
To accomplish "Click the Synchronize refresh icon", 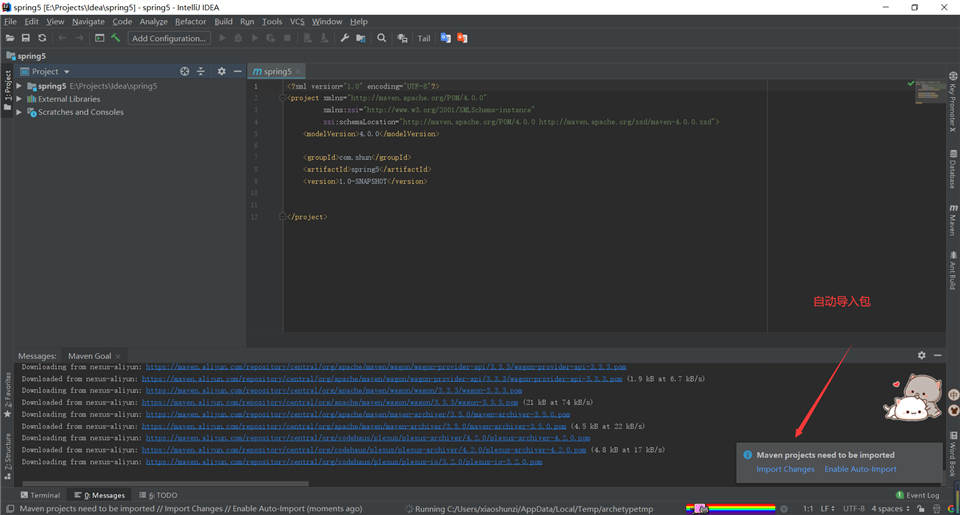I will 42,38.
